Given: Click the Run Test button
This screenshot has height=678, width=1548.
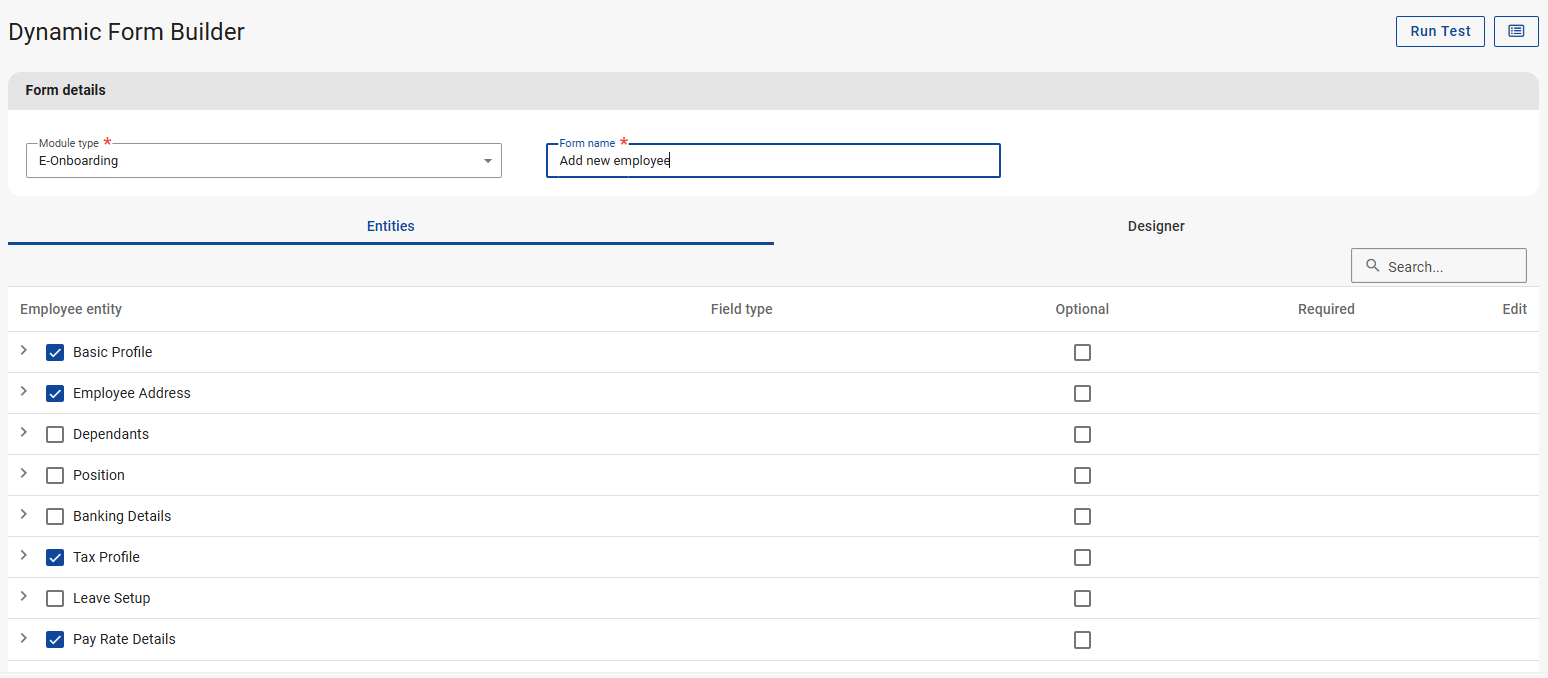Looking at the screenshot, I should [1440, 31].
